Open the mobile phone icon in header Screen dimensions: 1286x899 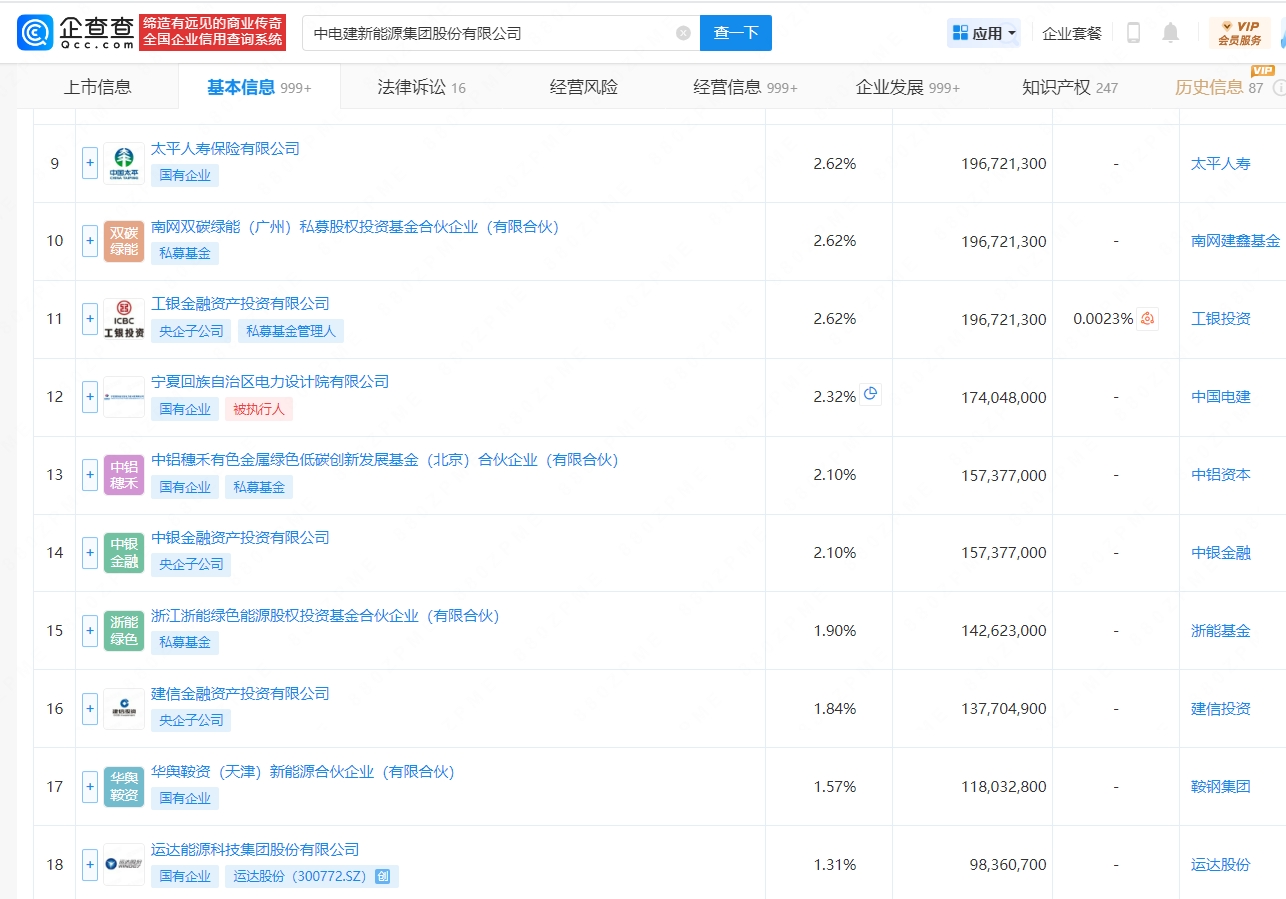(1133, 33)
